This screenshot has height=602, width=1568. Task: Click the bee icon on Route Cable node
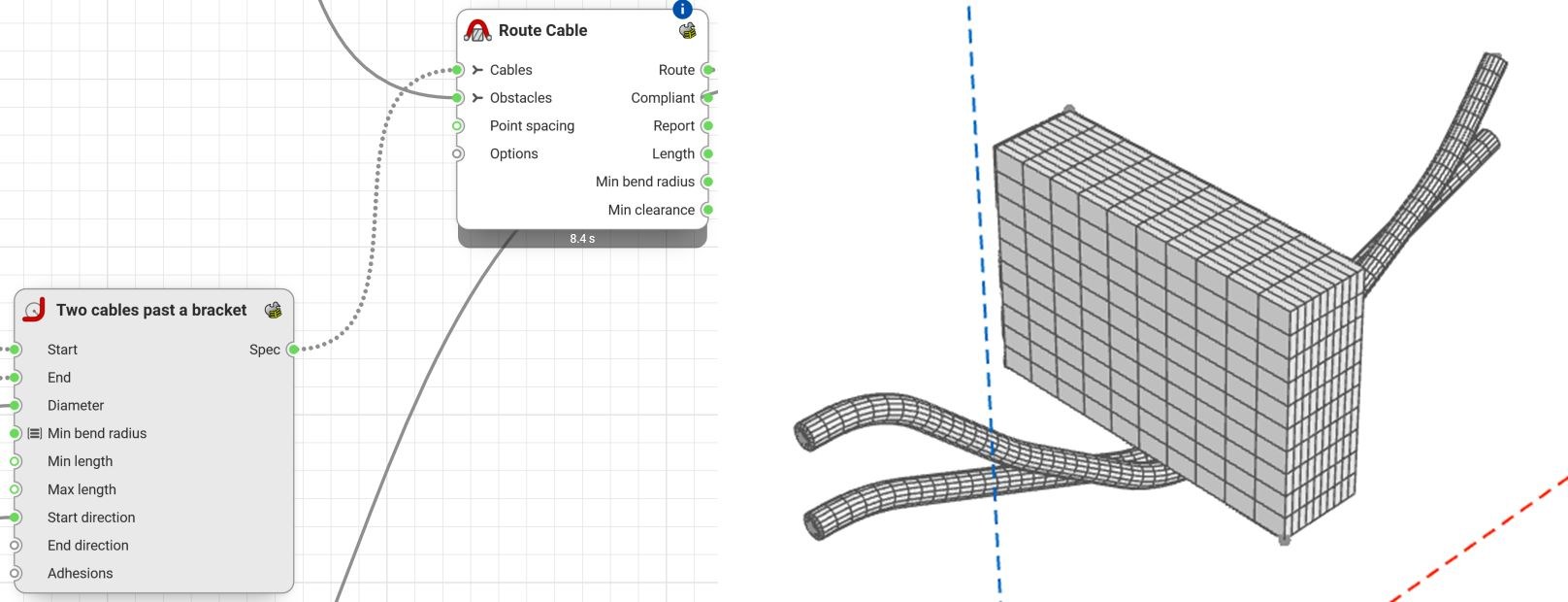click(x=687, y=30)
